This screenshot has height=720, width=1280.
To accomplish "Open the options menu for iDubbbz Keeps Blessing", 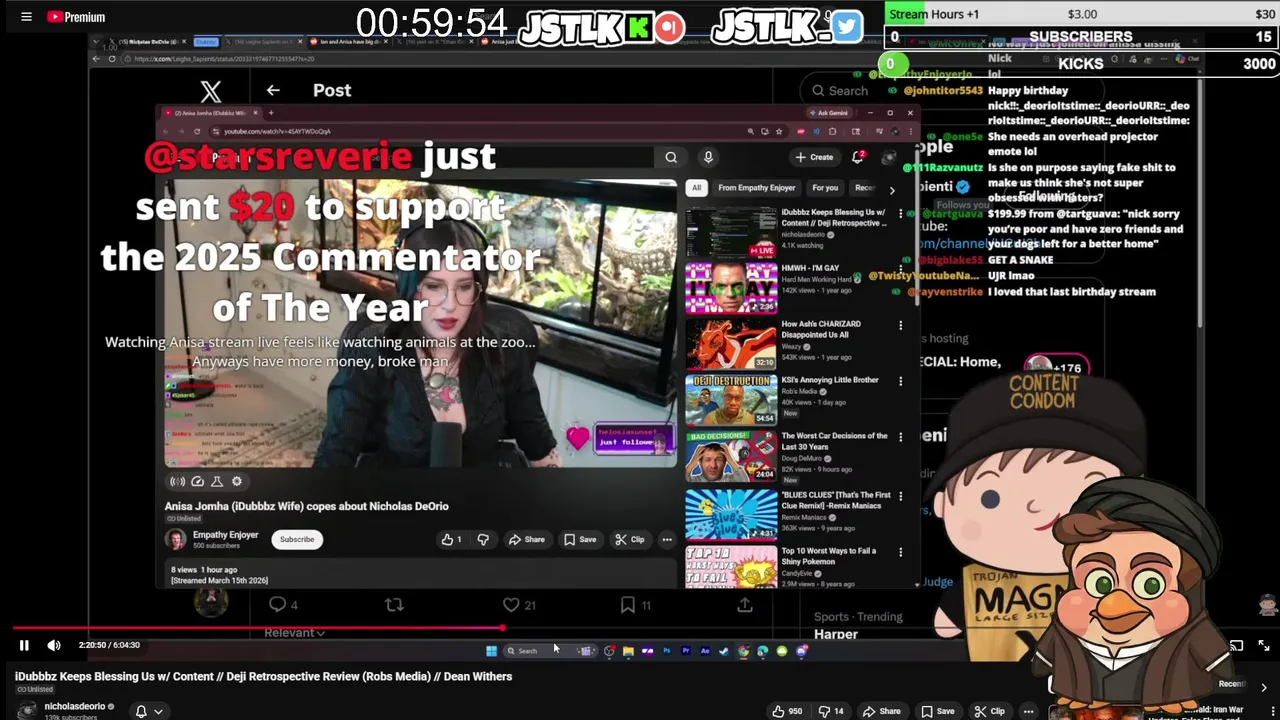I will [900, 213].
